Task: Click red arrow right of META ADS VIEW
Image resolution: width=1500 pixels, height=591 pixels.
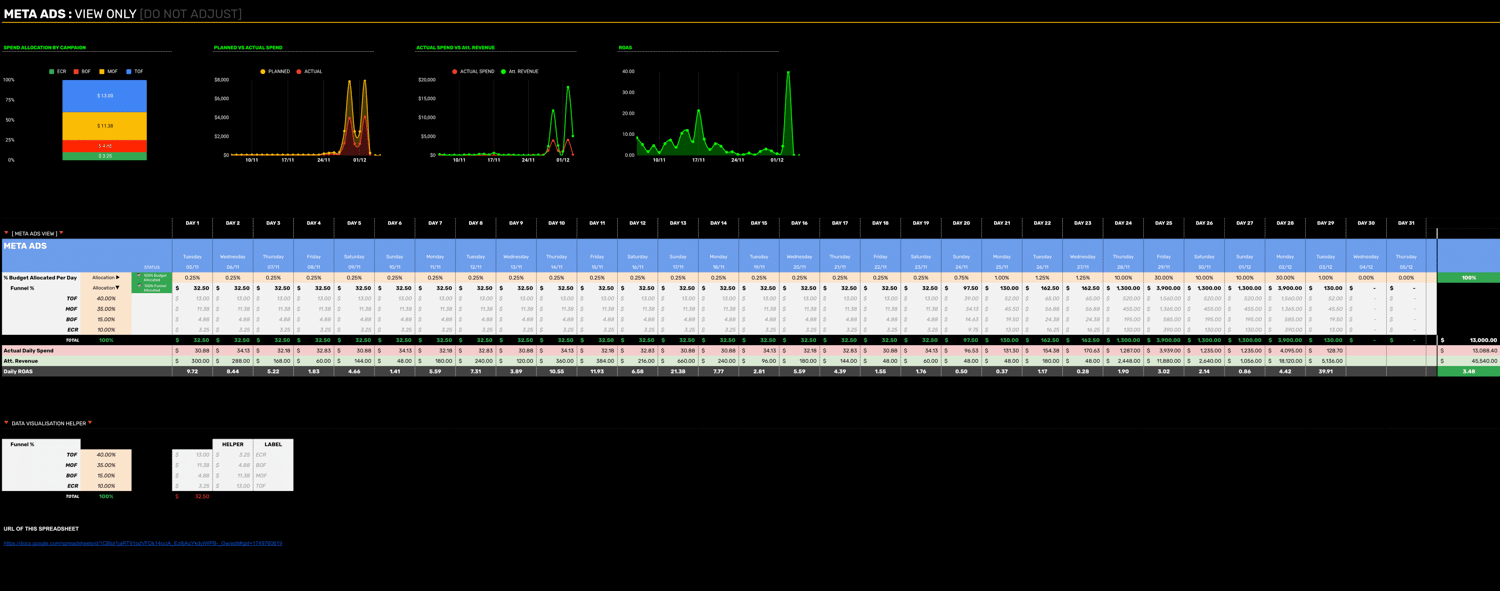Action: click(61, 233)
